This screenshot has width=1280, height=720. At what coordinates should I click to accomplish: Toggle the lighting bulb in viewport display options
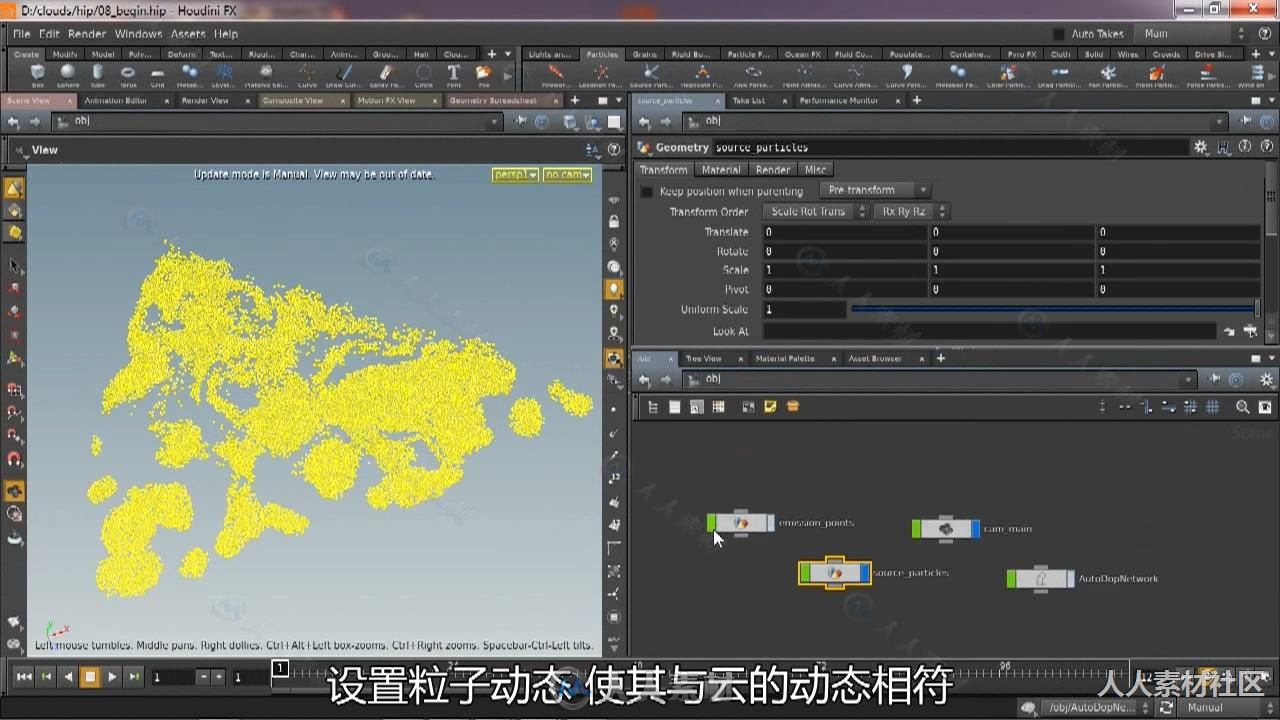click(x=614, y=289)
